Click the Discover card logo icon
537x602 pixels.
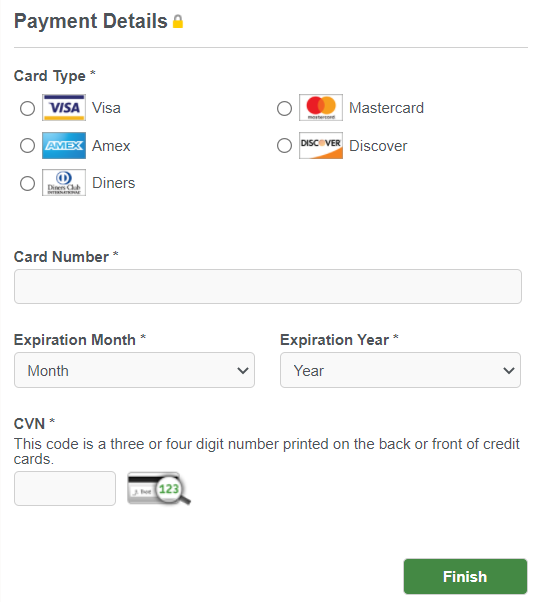[321, 146]
